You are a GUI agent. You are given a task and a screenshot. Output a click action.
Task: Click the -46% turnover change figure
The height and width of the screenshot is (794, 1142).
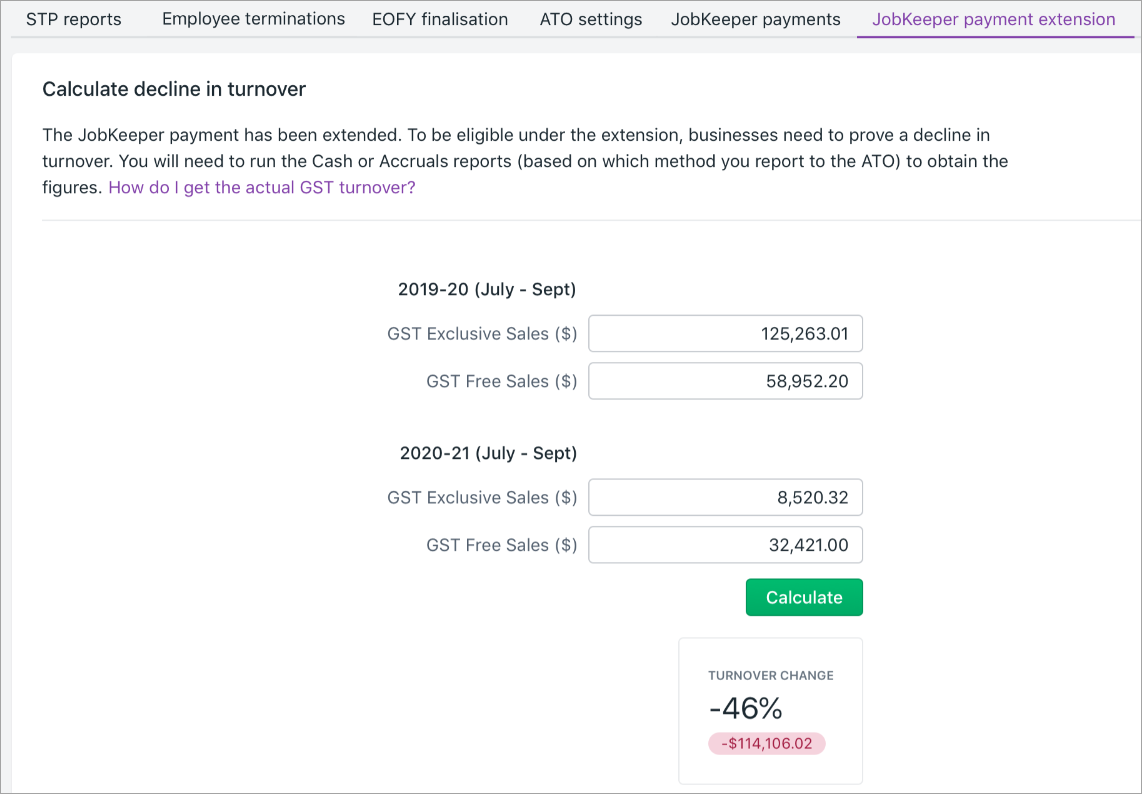745,709
